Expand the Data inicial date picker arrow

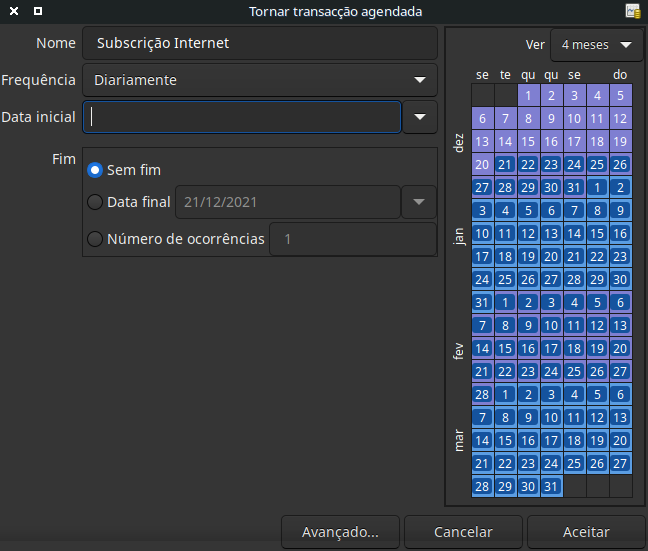click(x=420, y=117)
